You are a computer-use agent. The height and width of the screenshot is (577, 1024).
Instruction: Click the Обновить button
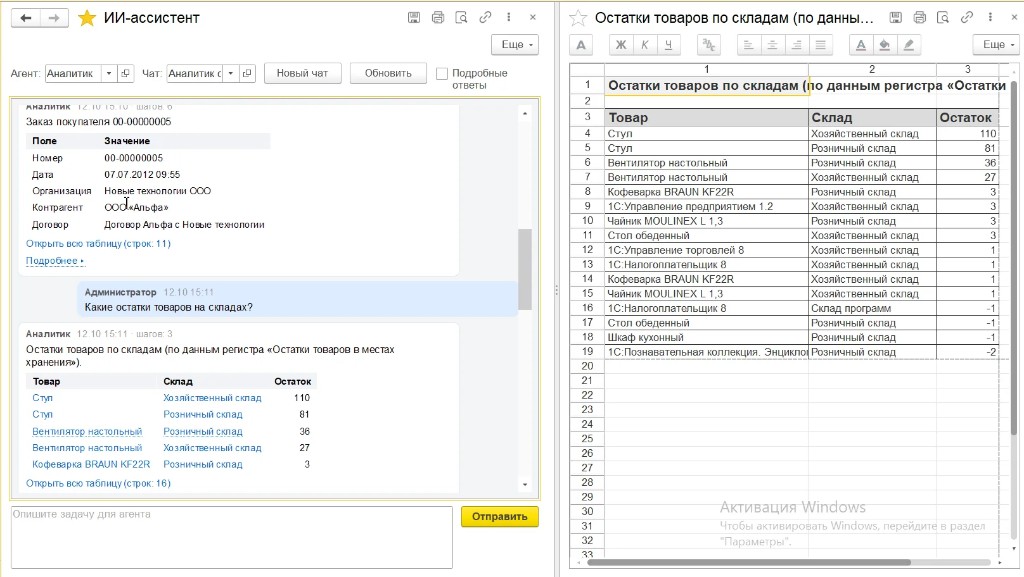tap(388, 73)
